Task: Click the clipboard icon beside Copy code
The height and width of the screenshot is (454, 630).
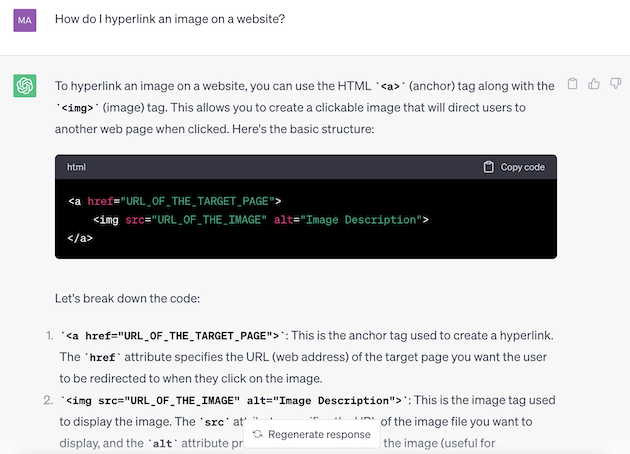Action: [488, 167]
